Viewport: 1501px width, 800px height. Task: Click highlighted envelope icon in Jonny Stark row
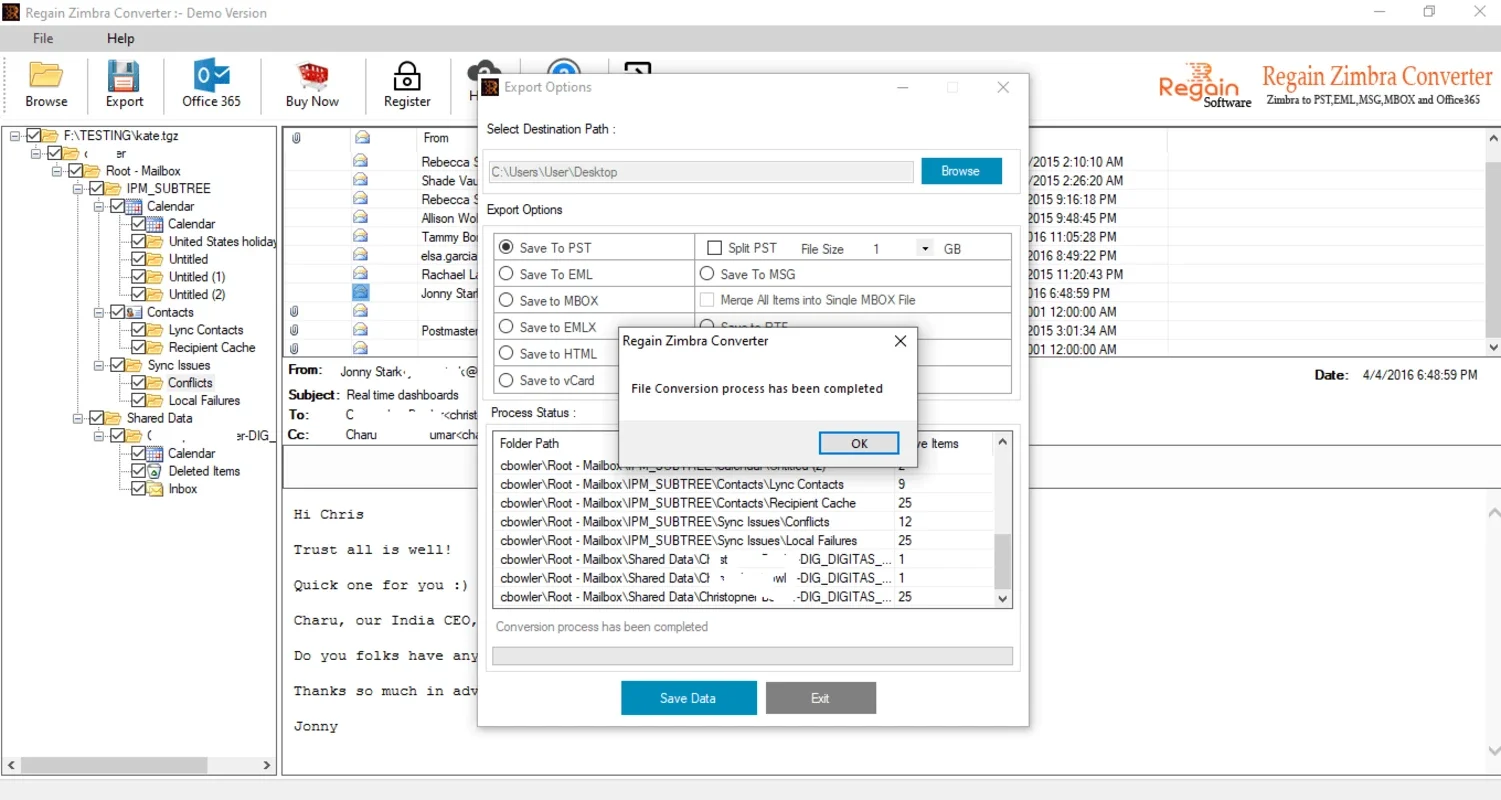tap(361, 292)
